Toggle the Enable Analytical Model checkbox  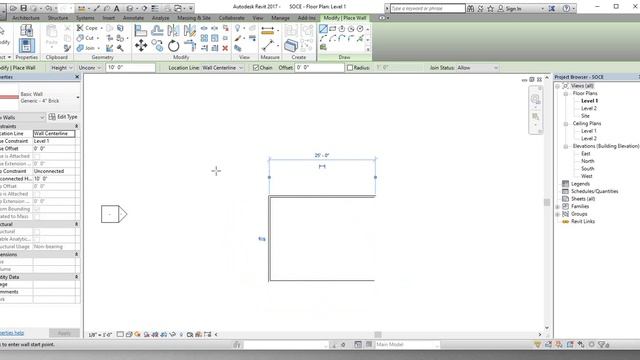tap(36, 239)
